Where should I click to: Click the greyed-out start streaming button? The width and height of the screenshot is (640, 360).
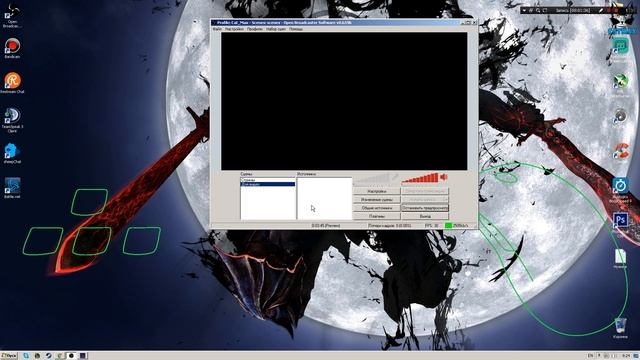tap(425, 191)
